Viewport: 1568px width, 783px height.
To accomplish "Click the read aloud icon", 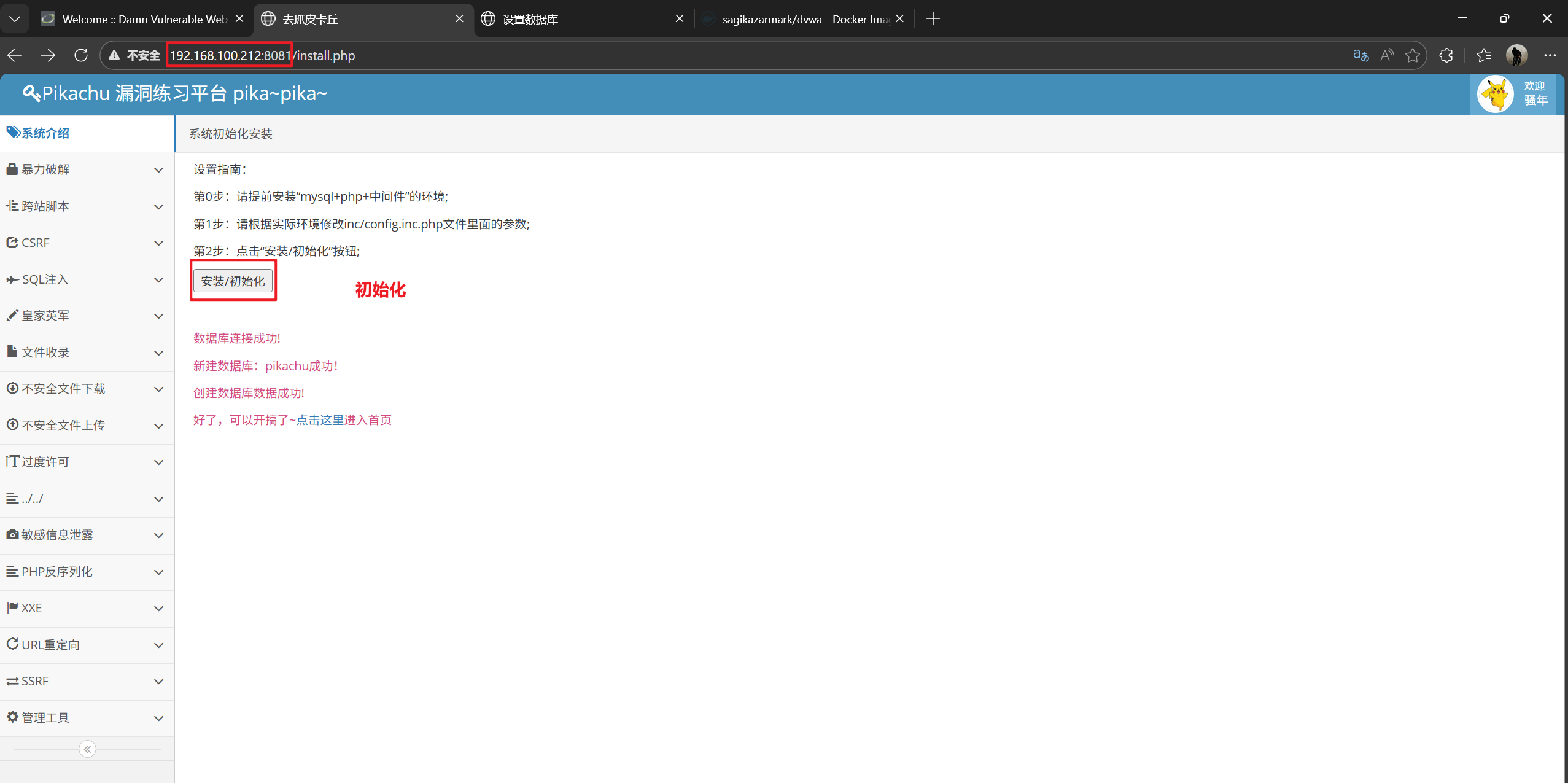I will click(1387, 55).
